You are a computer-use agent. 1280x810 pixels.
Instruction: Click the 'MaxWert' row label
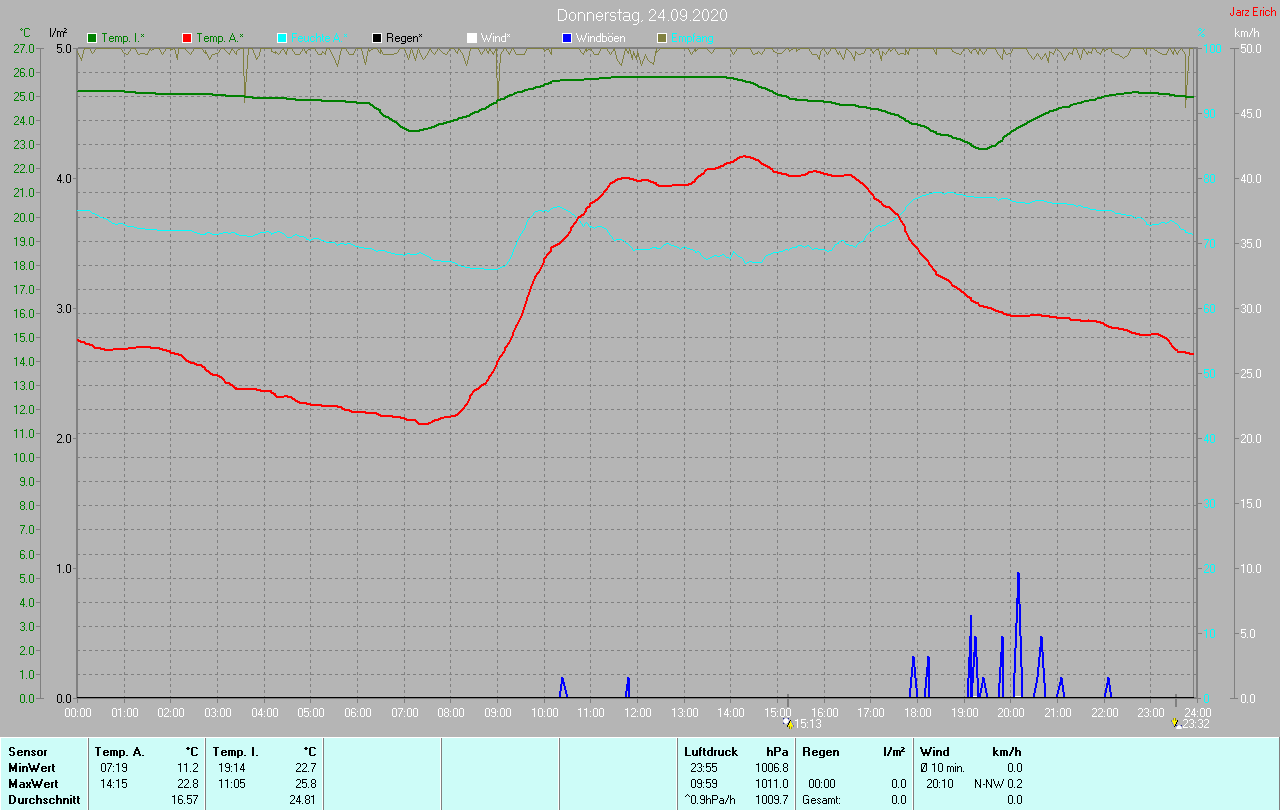point(32,784)
